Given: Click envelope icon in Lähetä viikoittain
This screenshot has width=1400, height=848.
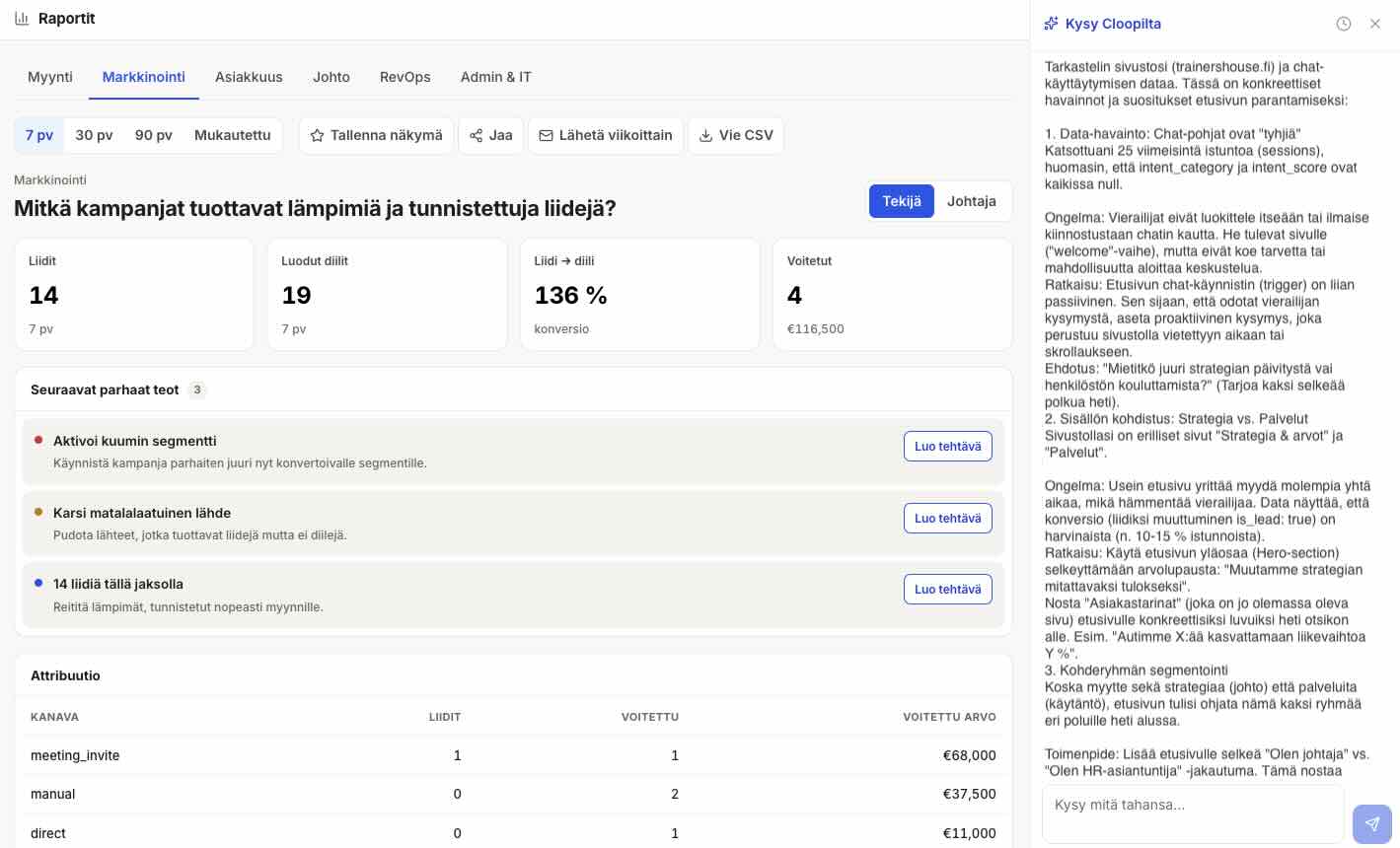Looking at the screenshot, I should (x=546, y=135).
